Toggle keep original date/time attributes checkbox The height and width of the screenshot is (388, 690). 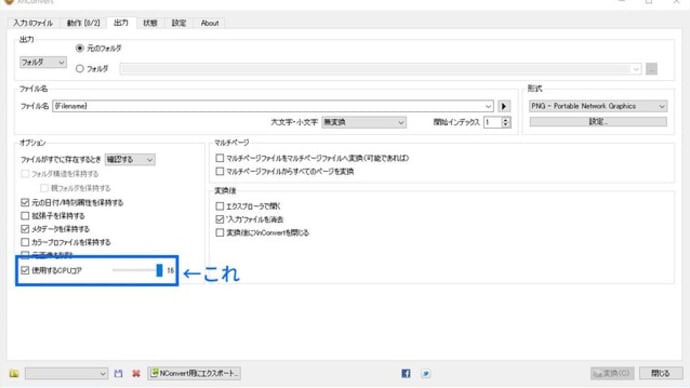[25, 202]
